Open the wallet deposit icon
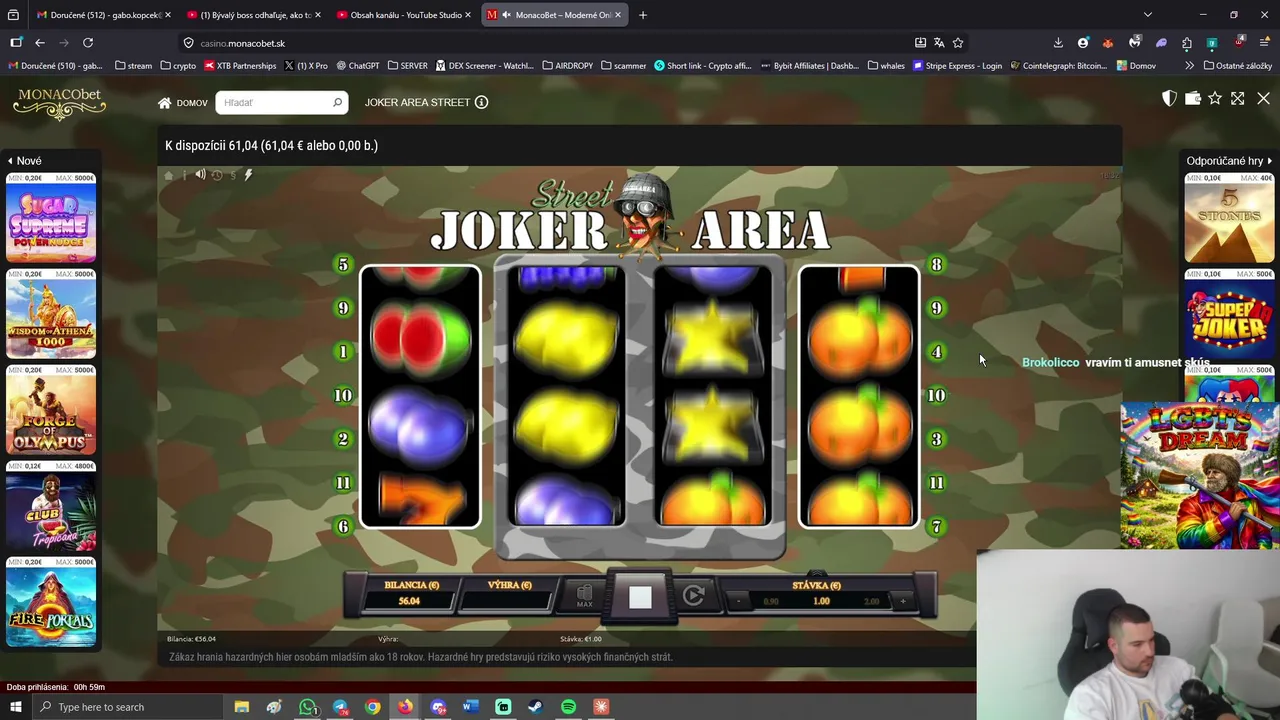 pos(1193,98)
